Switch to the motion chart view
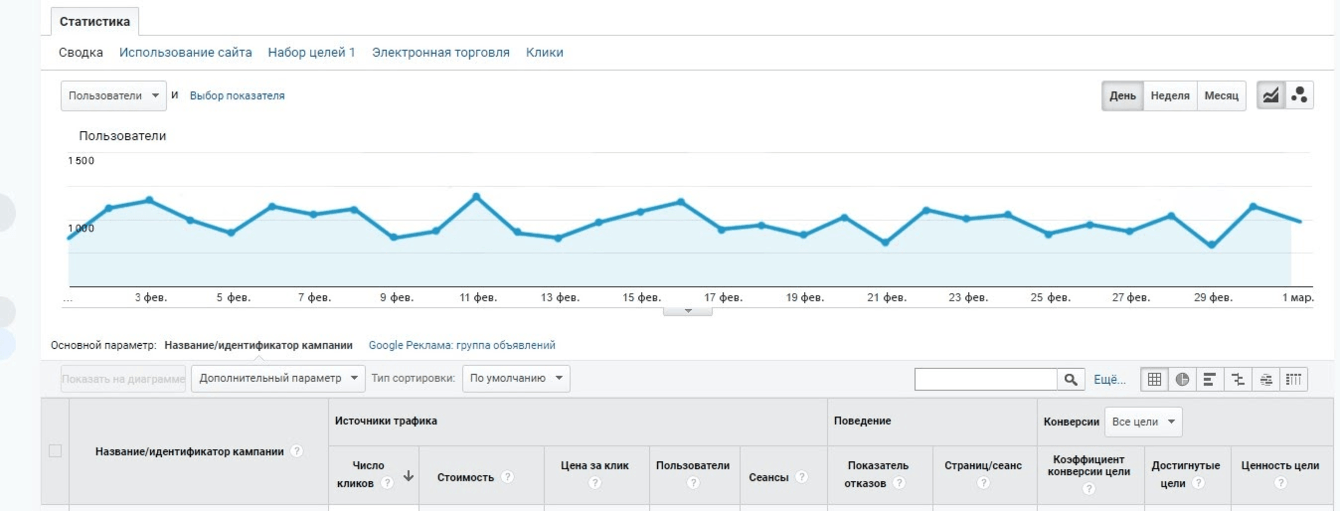The height and width of the screenshot is (511, 1340). point(1299,96)
